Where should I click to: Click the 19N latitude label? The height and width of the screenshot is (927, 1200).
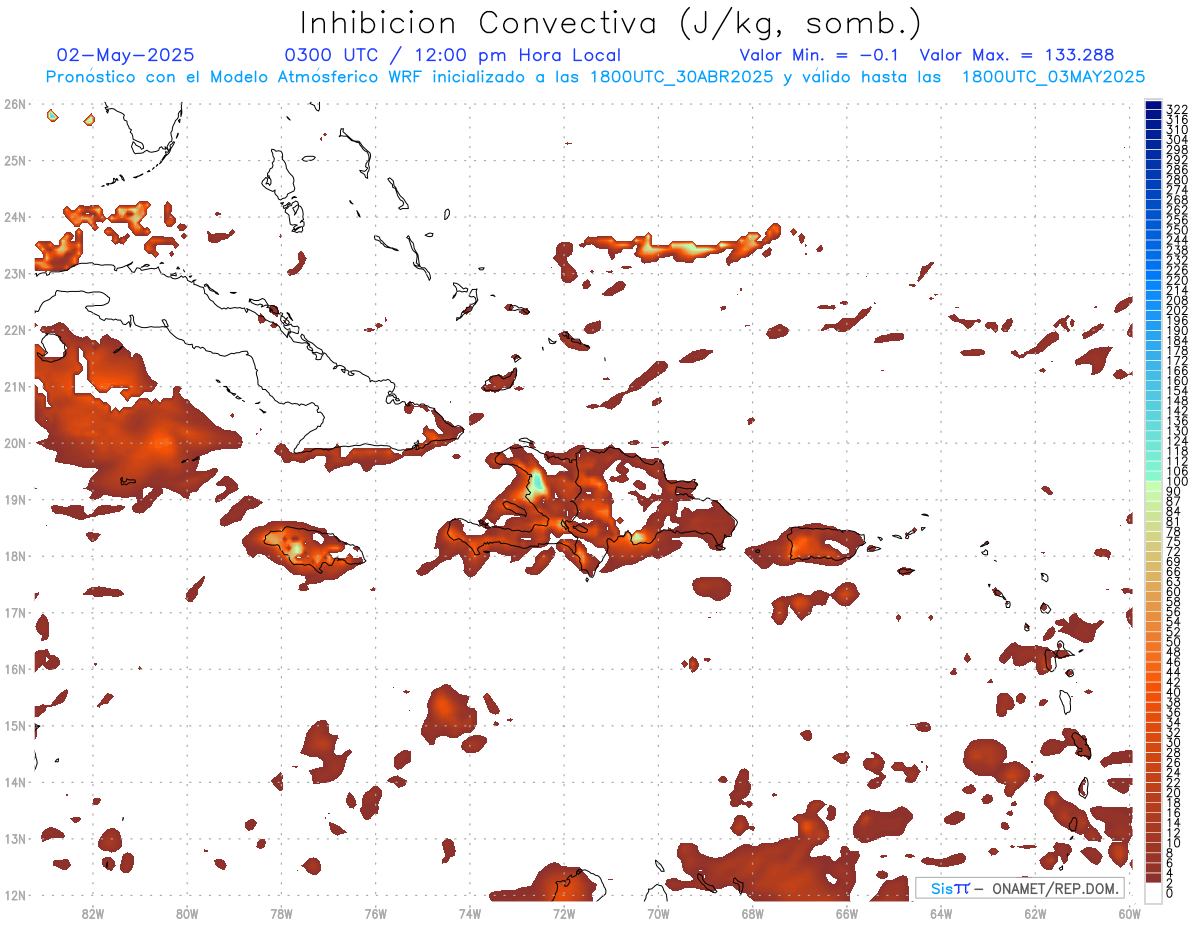click(14, 499)
